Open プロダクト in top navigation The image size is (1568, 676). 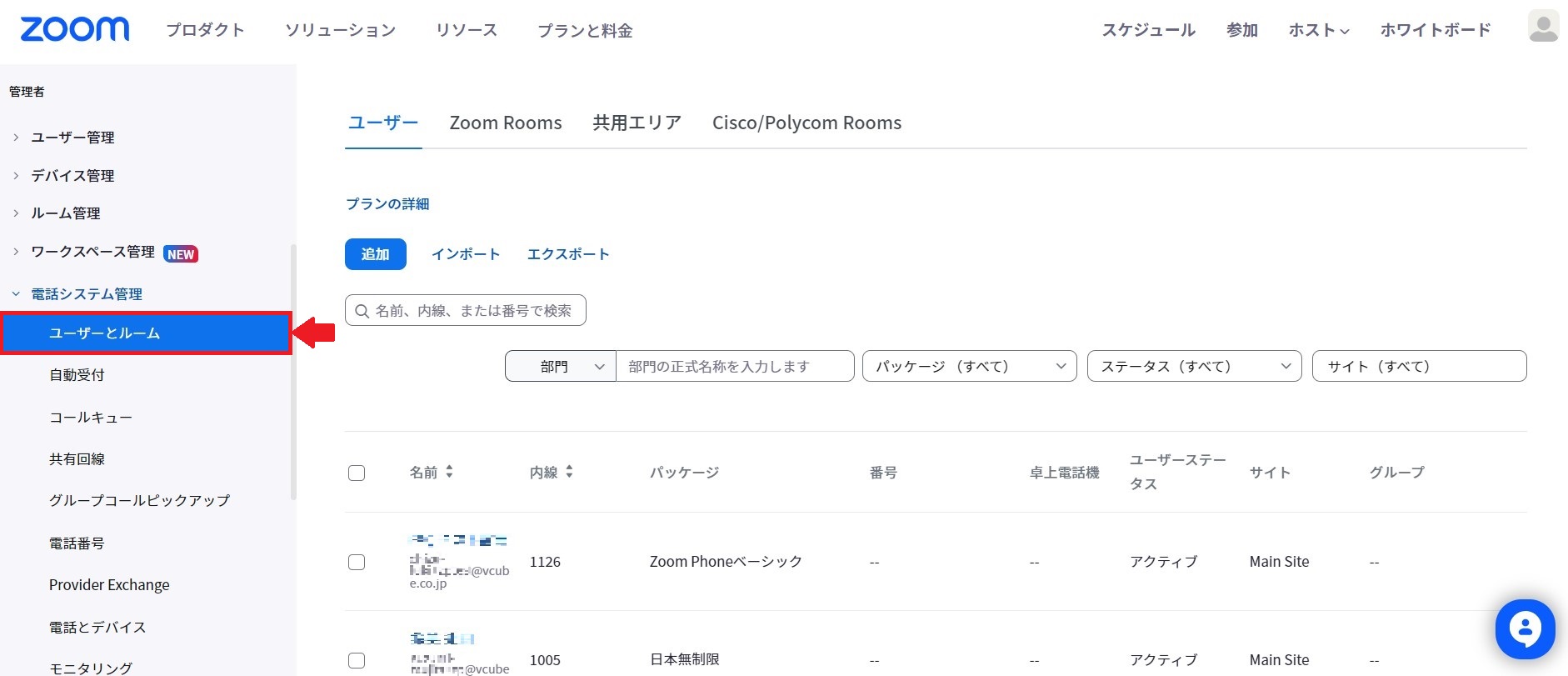click(205, 30)
